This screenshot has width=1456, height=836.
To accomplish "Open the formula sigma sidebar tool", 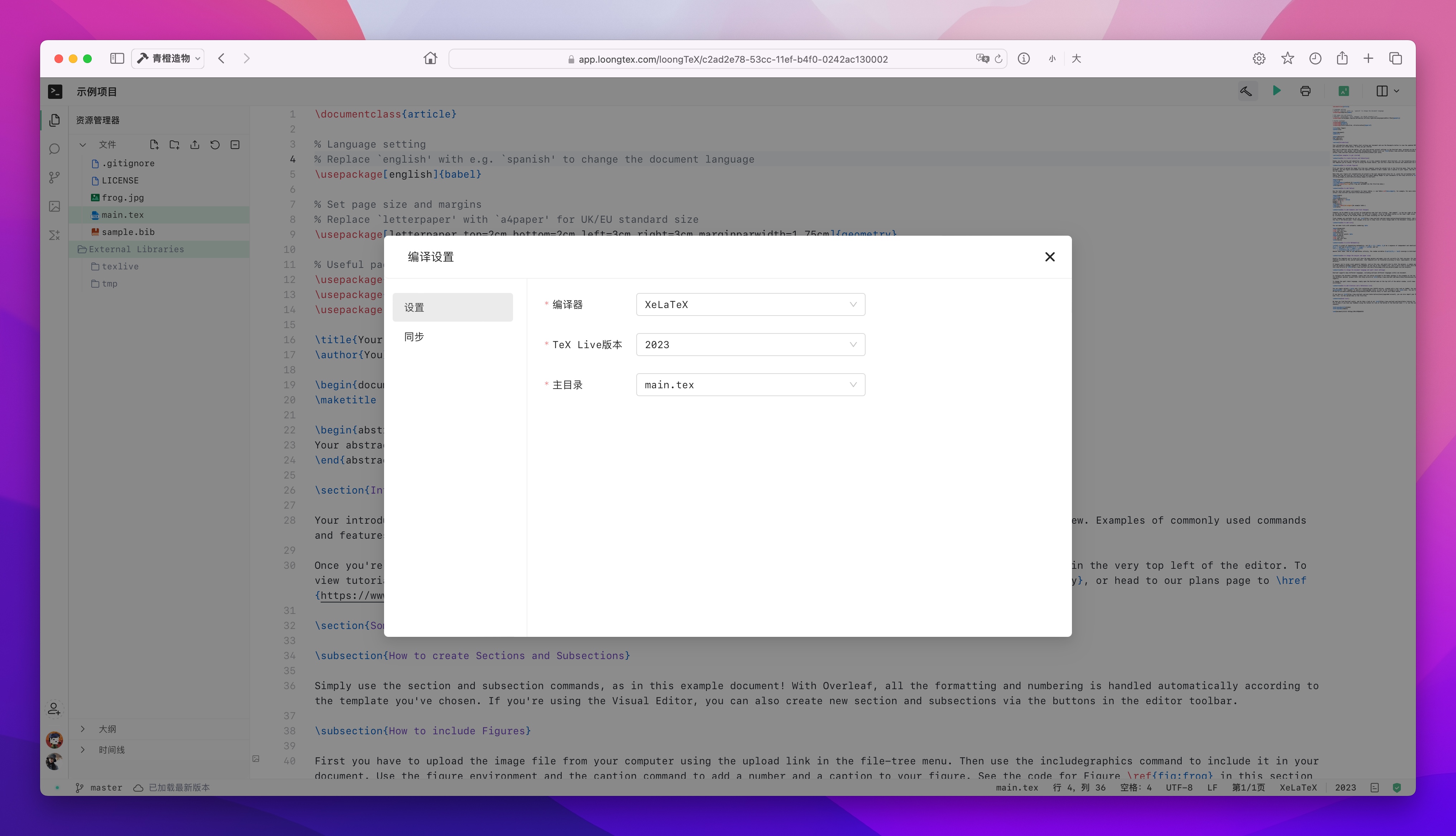I will (54, 235).
